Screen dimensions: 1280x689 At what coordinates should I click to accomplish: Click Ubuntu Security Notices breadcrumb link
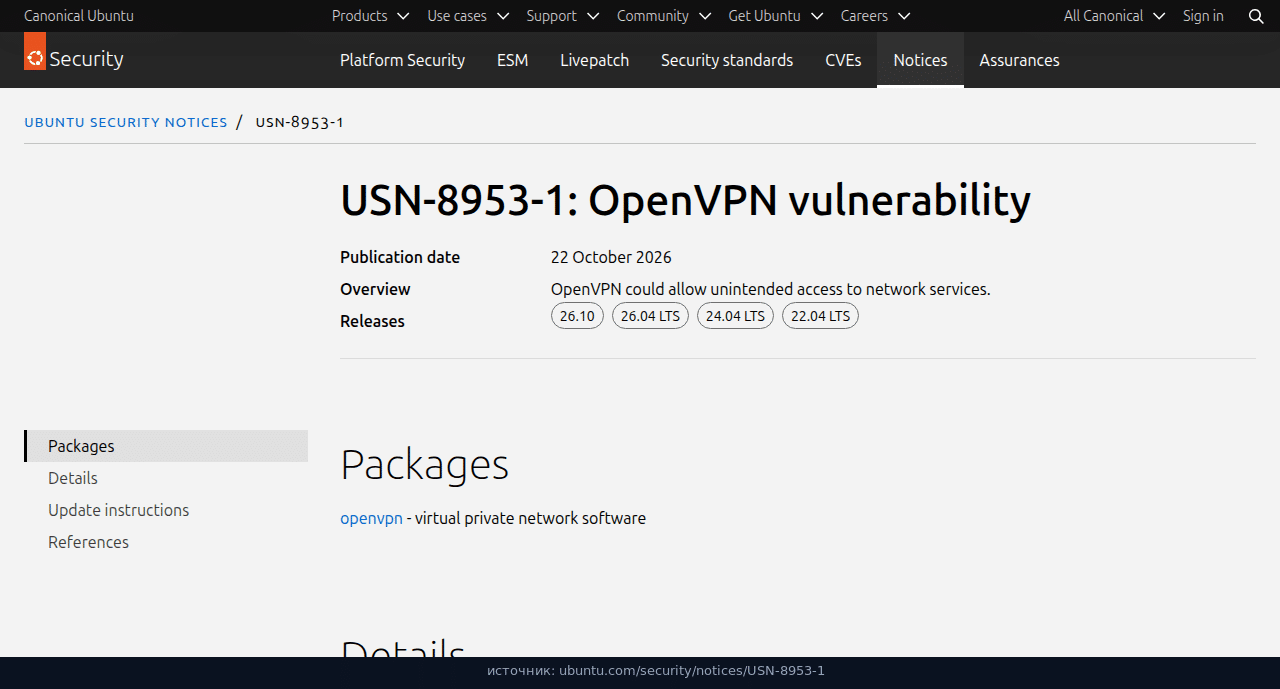click(126, 122)
